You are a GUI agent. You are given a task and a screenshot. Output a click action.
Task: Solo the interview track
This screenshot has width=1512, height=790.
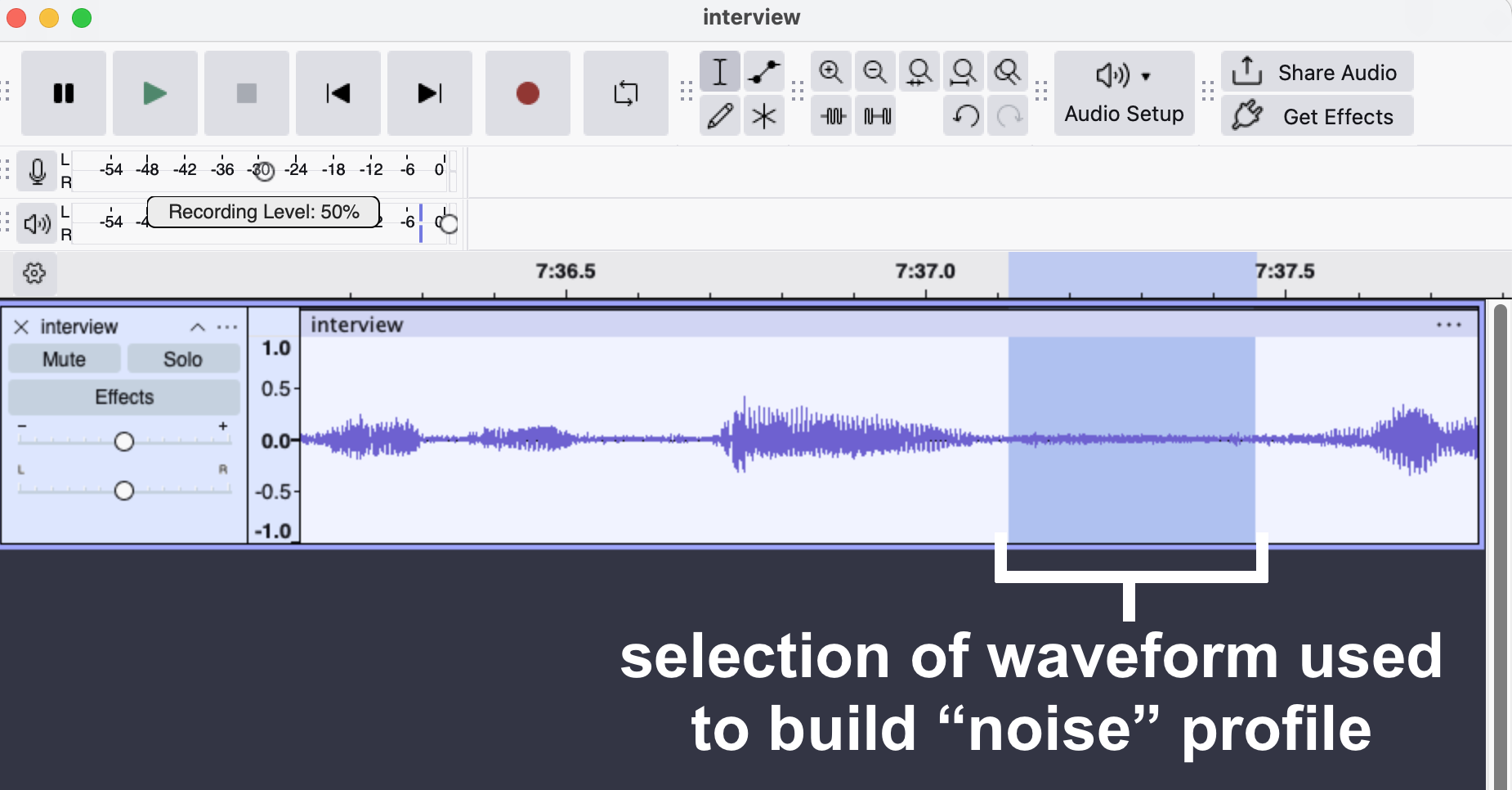tap(183, 359)
